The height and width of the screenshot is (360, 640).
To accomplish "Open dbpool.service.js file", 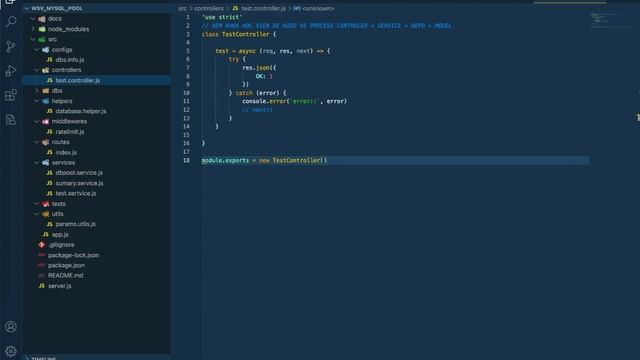I will pyautogui.click(x=79, y=173).
